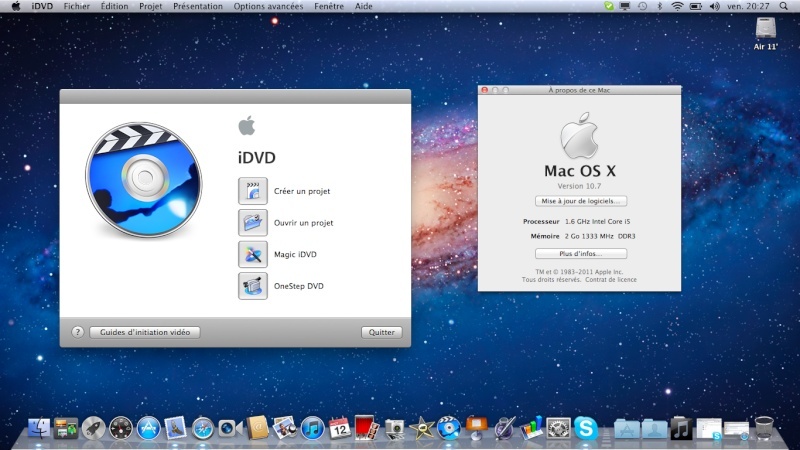Open Mail stamp icon in dock
Viewport: 800px width, 450px height.
point(176,428)
